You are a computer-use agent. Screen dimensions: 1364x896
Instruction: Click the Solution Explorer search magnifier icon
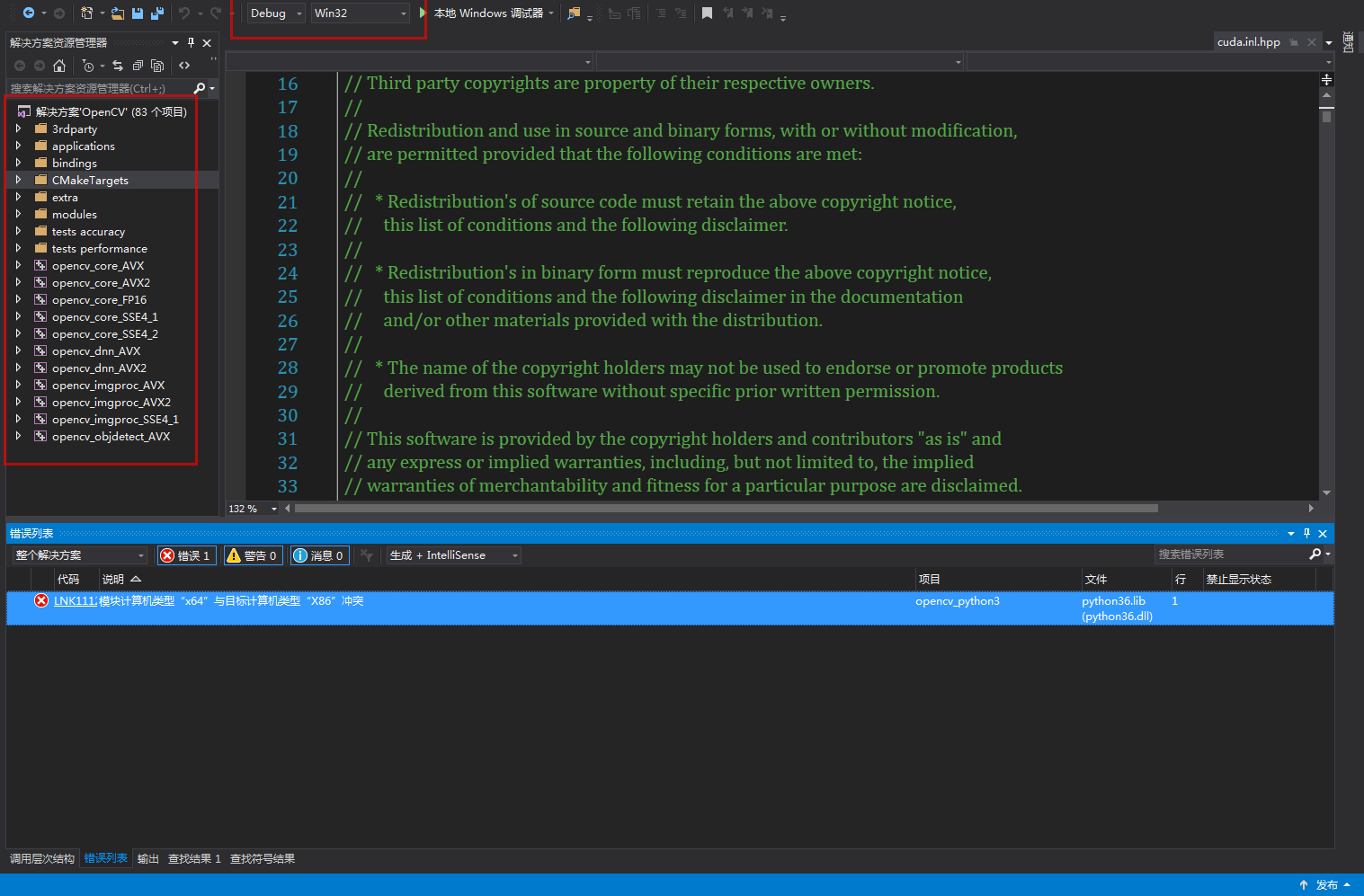point(200,88)
